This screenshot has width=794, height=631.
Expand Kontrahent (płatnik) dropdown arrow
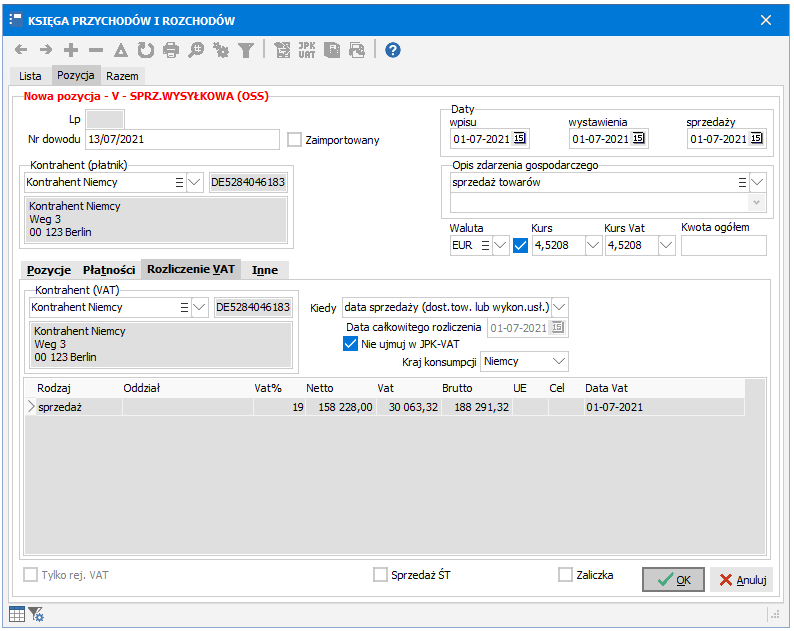point(194,182)
